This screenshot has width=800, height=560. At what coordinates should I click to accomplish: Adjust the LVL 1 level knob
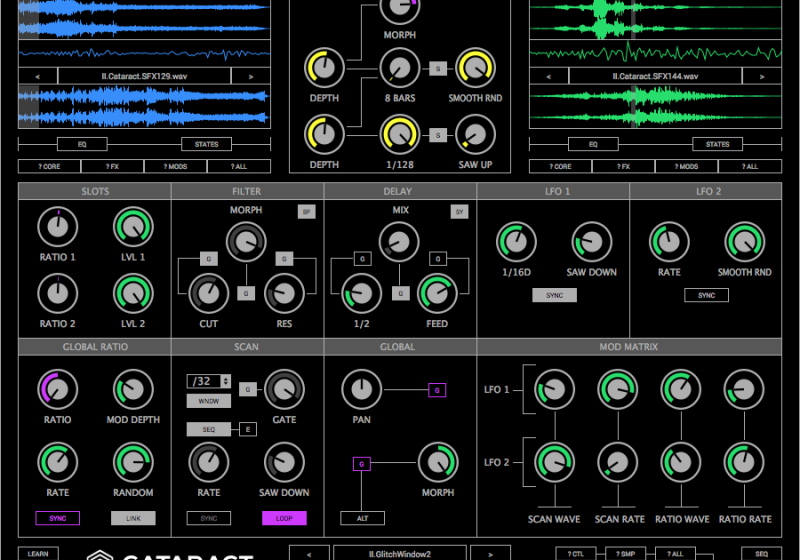[x=133, y=227]
